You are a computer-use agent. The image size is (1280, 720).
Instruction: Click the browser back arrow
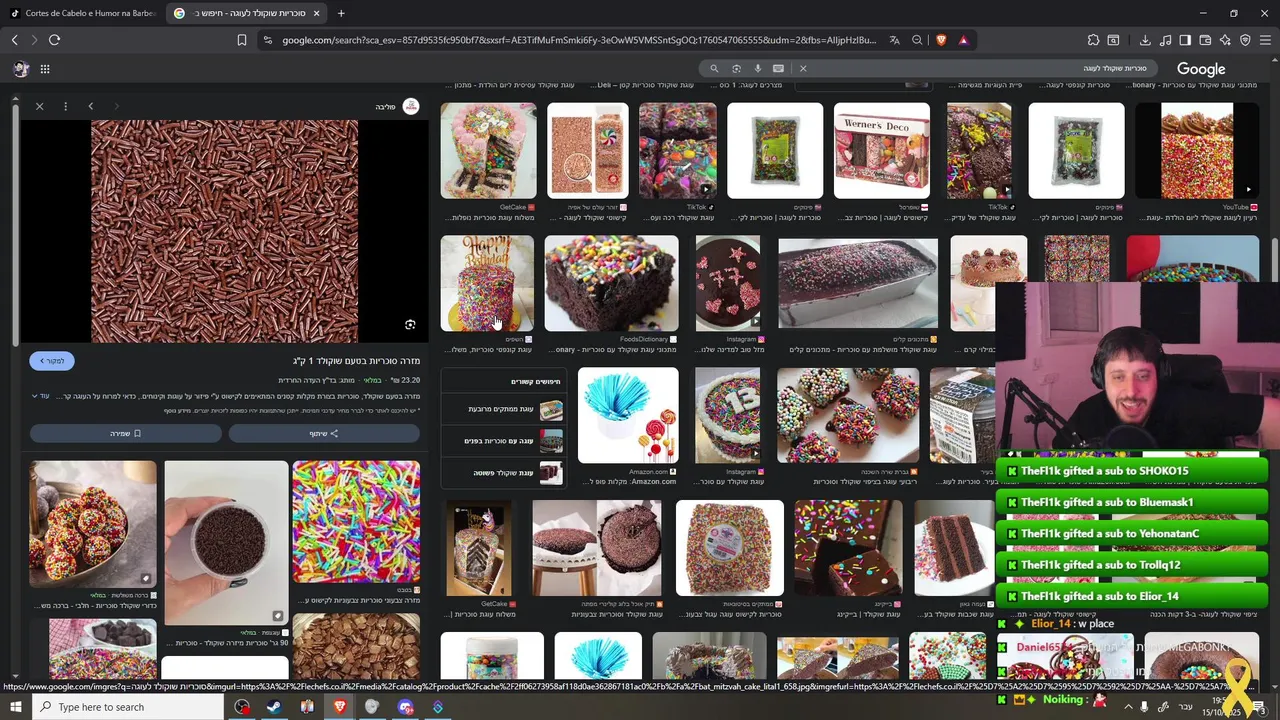(x=14, y=40)
